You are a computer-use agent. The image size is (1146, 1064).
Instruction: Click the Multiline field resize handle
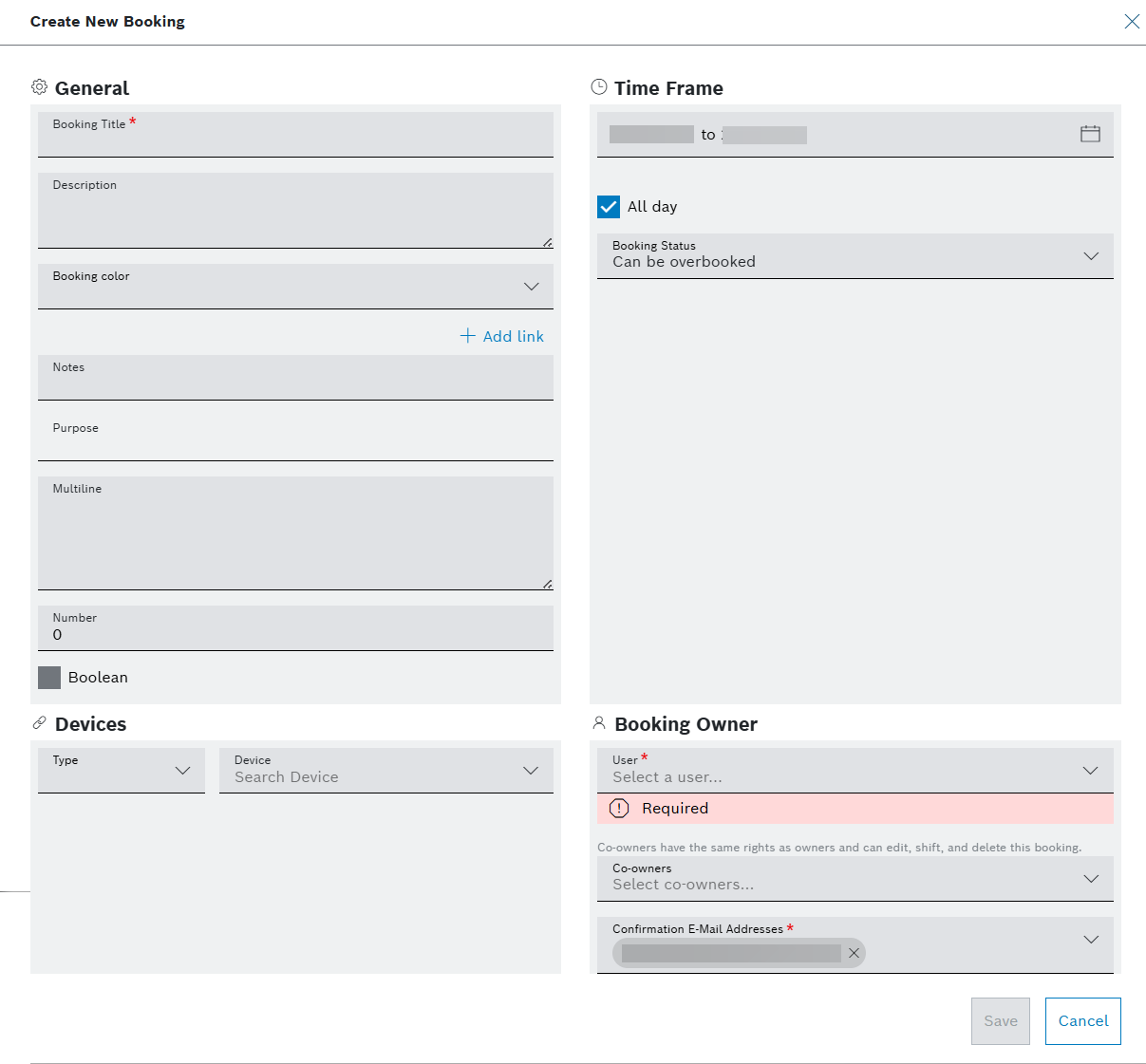pos(548,585)
